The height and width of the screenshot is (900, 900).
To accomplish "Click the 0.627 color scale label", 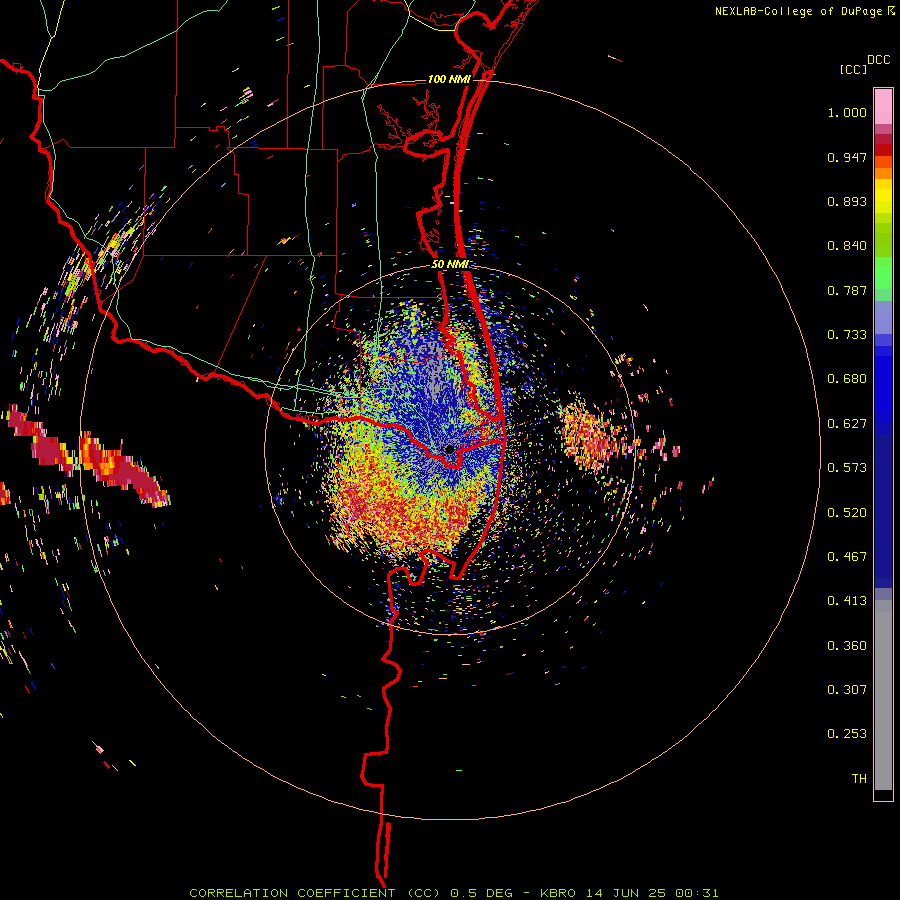I will 847,424.
